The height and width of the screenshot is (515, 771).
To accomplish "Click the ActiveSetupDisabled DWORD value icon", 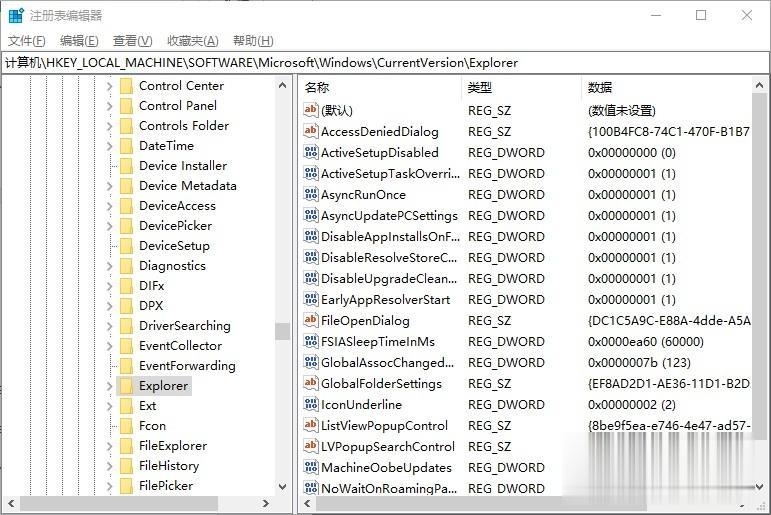I will pos(310,152).
